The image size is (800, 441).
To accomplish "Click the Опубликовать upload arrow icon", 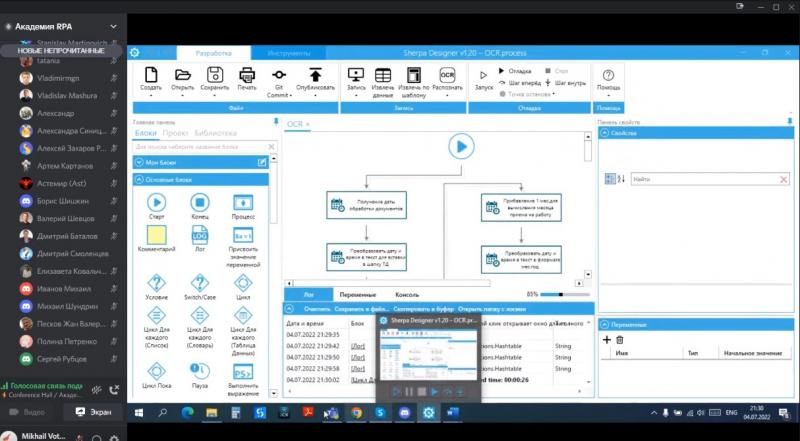I will (315, 75).
